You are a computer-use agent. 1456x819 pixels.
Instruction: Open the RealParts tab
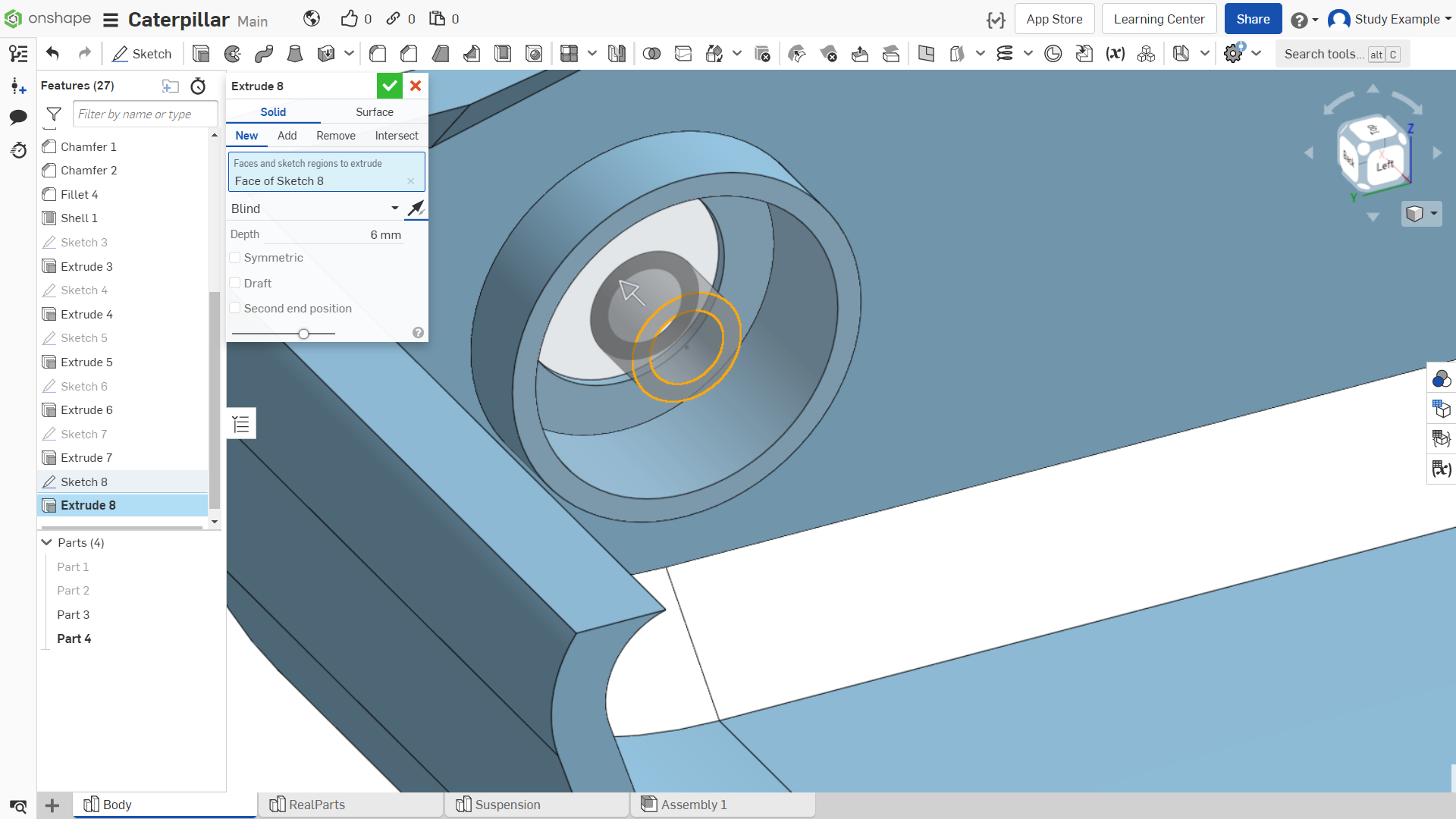[351, 805]
